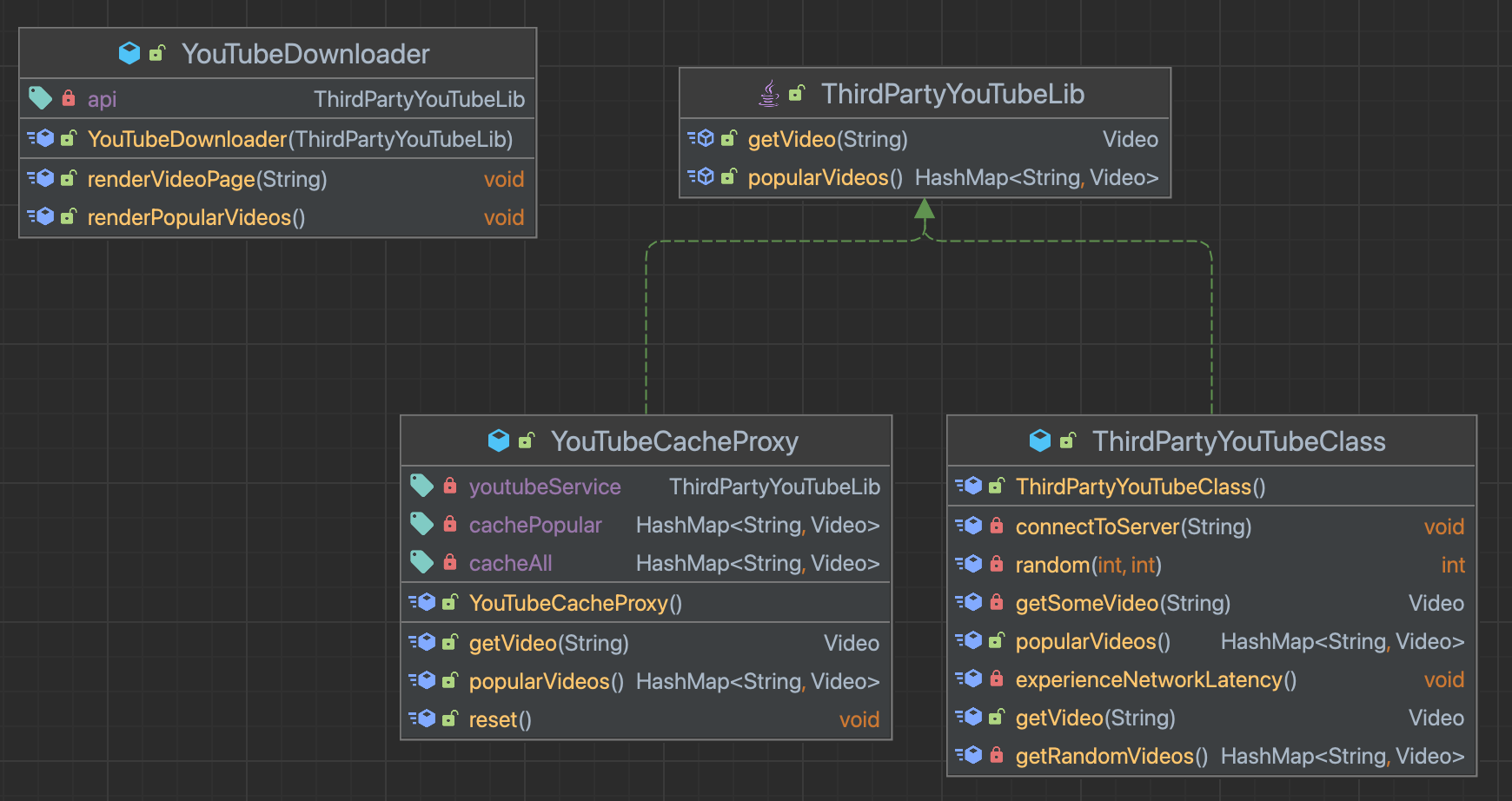The image size is (1512, 801).
Task: Click the void return type of reset()
Action: coord(859,719)
